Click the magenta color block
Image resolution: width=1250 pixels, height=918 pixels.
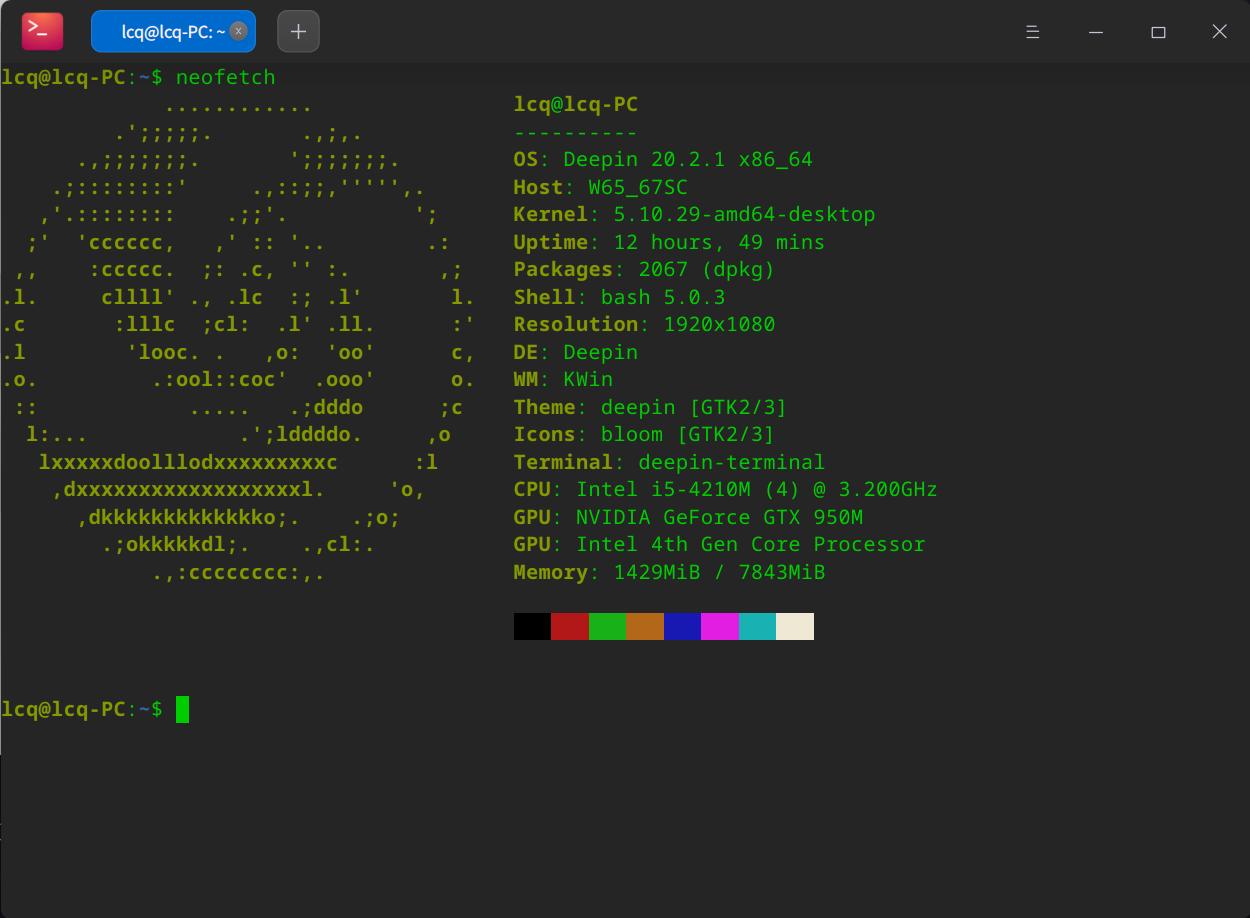720,626
